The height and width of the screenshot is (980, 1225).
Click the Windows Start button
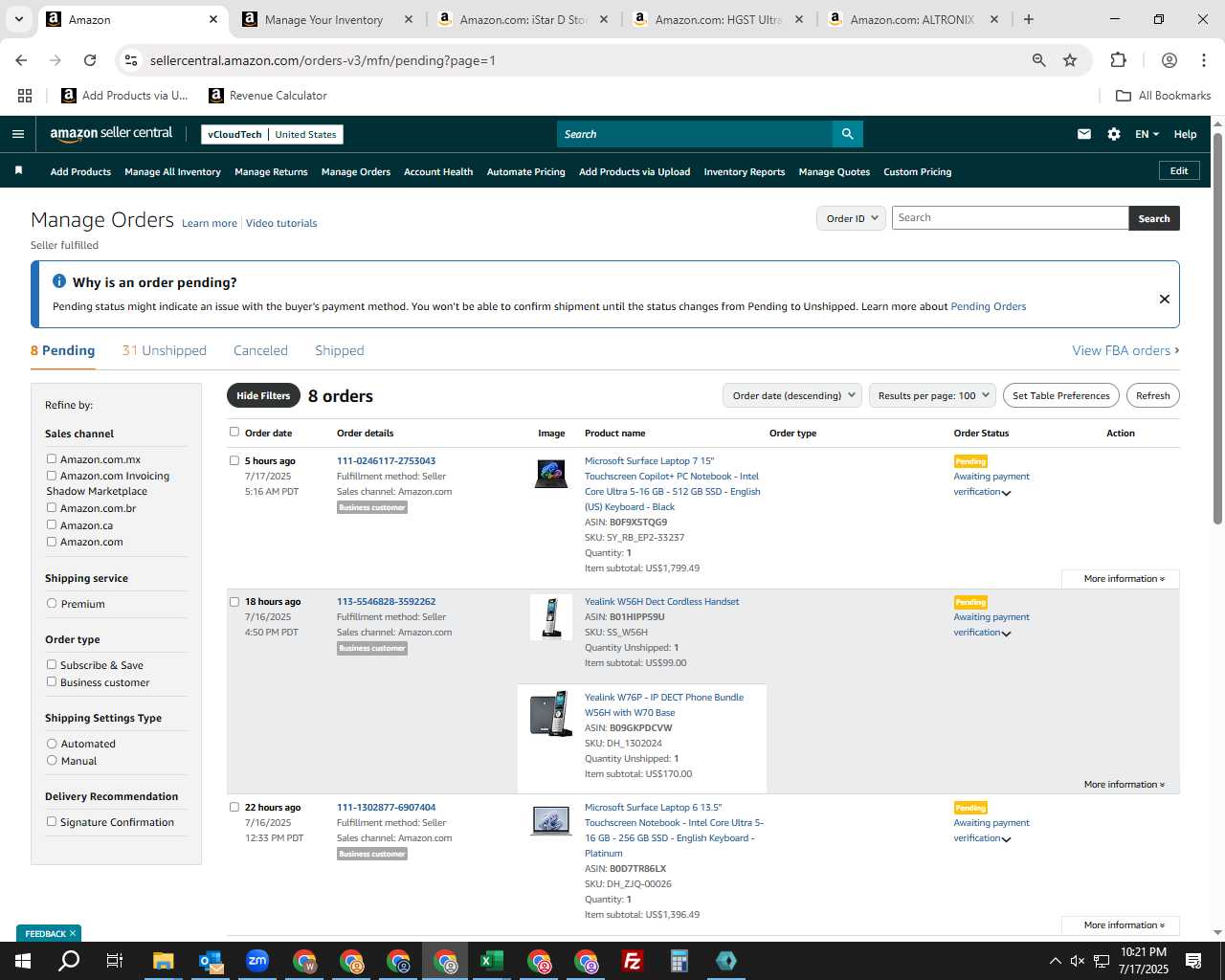pos(22,961)
